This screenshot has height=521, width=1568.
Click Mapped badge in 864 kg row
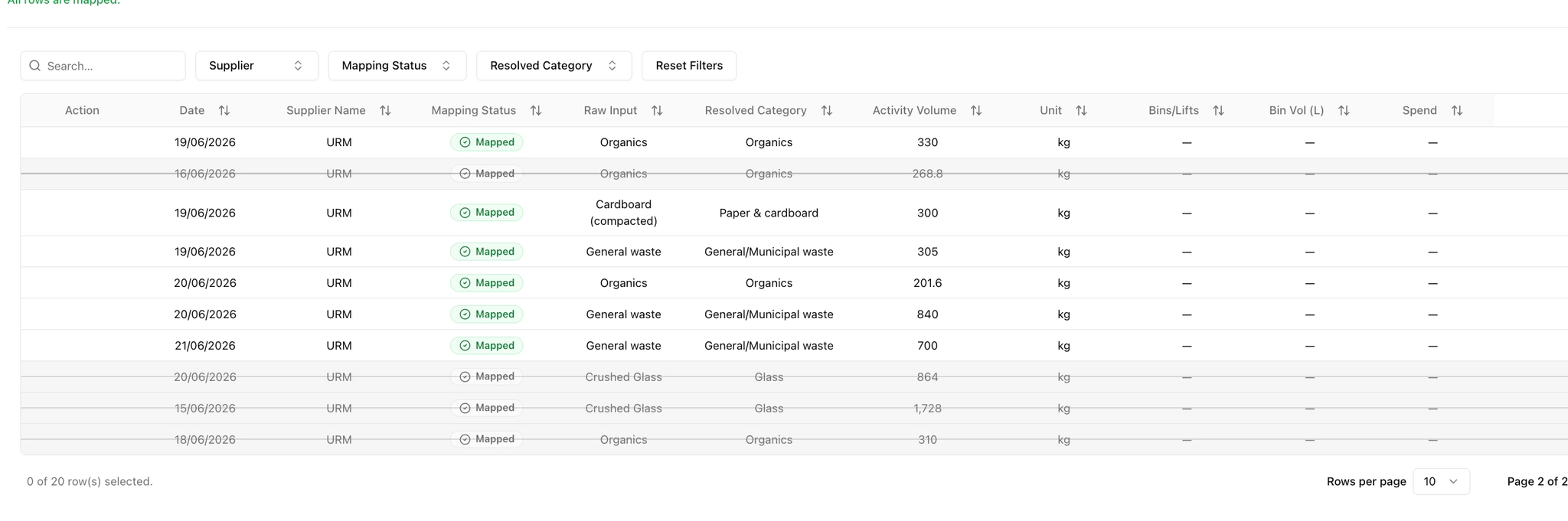pyautogui.click(x=487, y=376)
